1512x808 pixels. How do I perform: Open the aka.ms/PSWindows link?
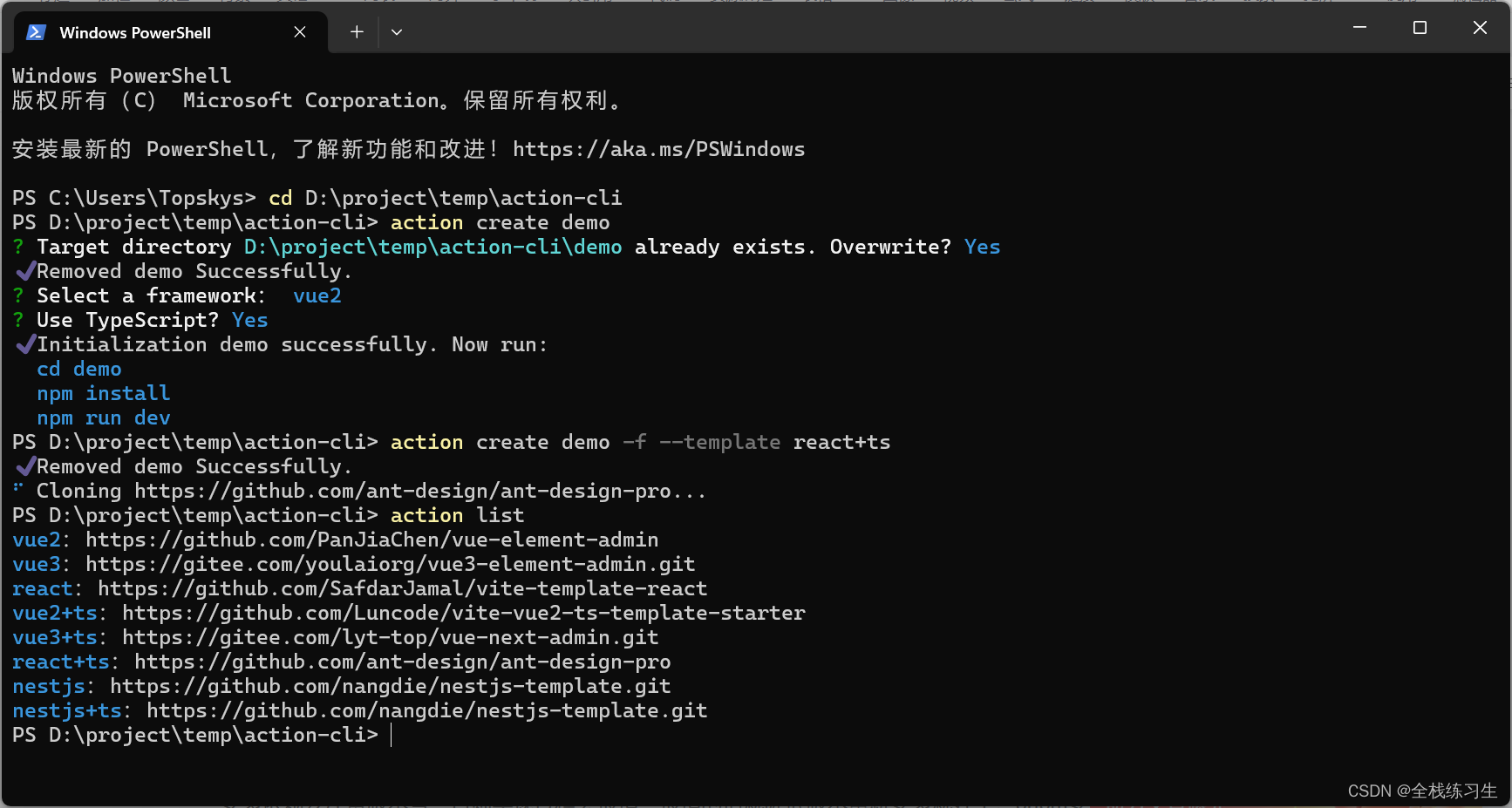(x=658, y=149)
